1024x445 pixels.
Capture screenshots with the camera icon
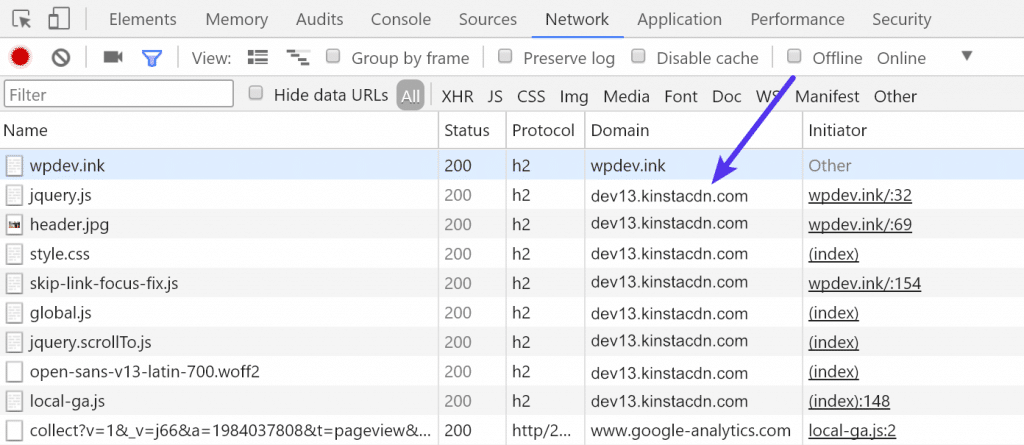pyautogui.click(x=113, y=58)
